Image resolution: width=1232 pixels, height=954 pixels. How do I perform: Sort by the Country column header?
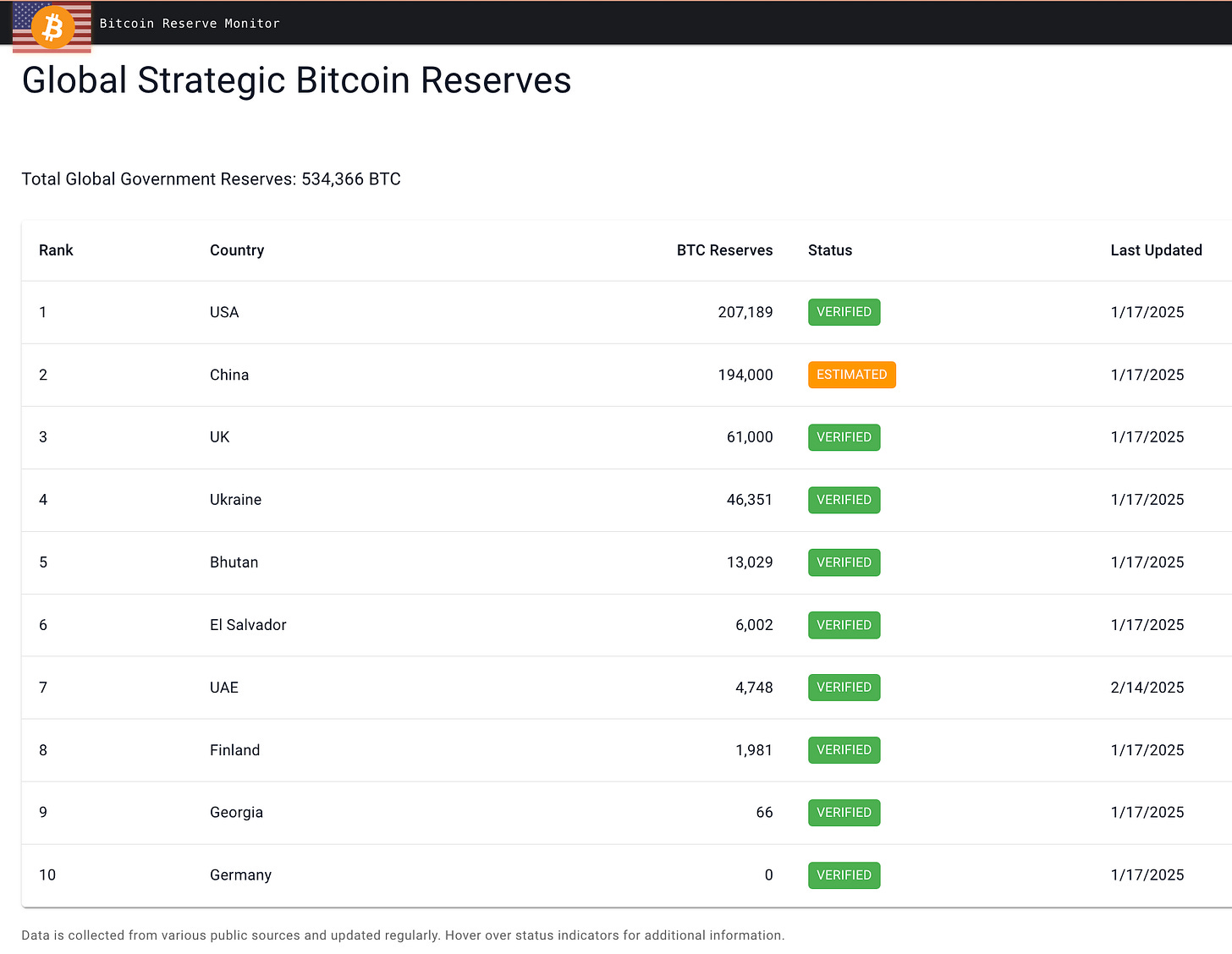237,250
